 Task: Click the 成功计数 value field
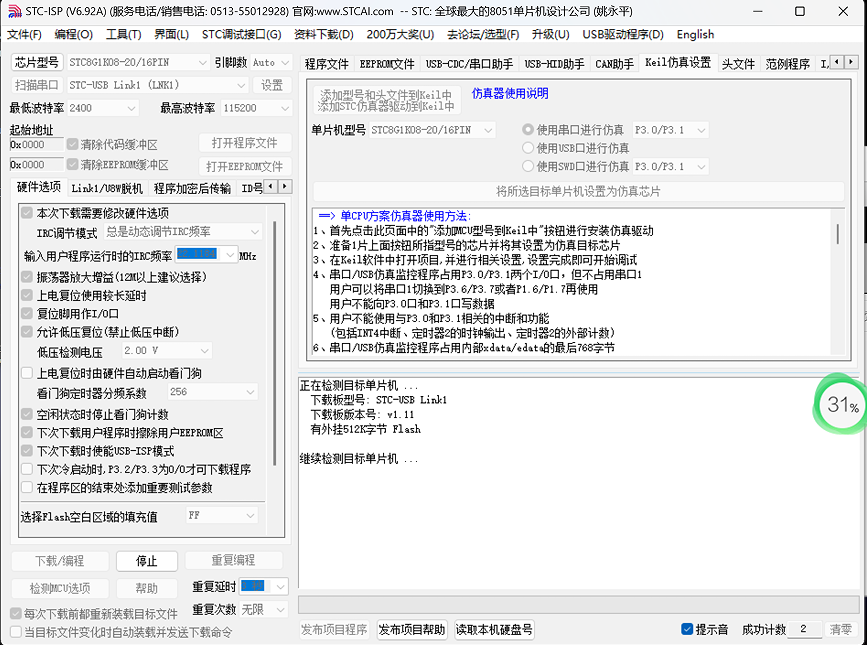803,629
